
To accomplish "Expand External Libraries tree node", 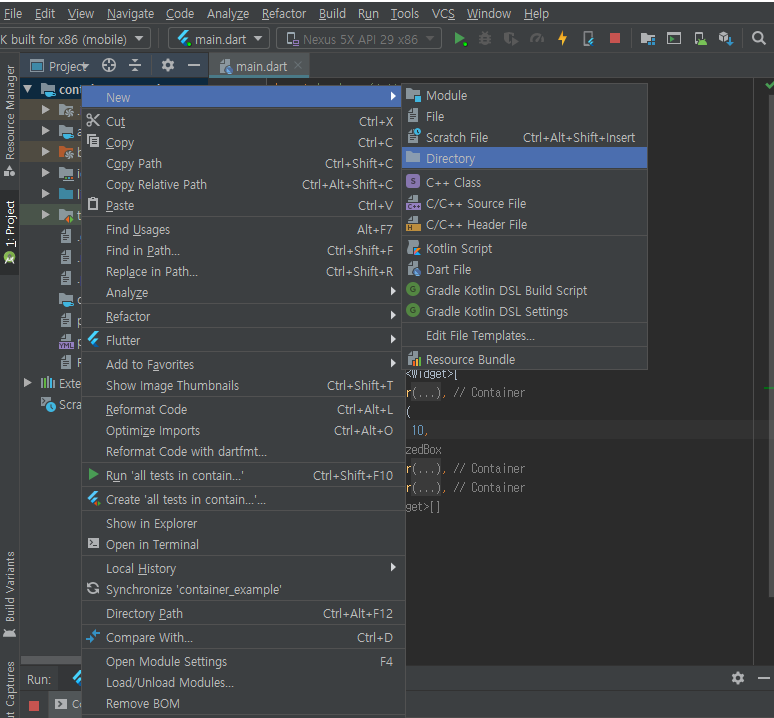I will [x=28, y=383].
